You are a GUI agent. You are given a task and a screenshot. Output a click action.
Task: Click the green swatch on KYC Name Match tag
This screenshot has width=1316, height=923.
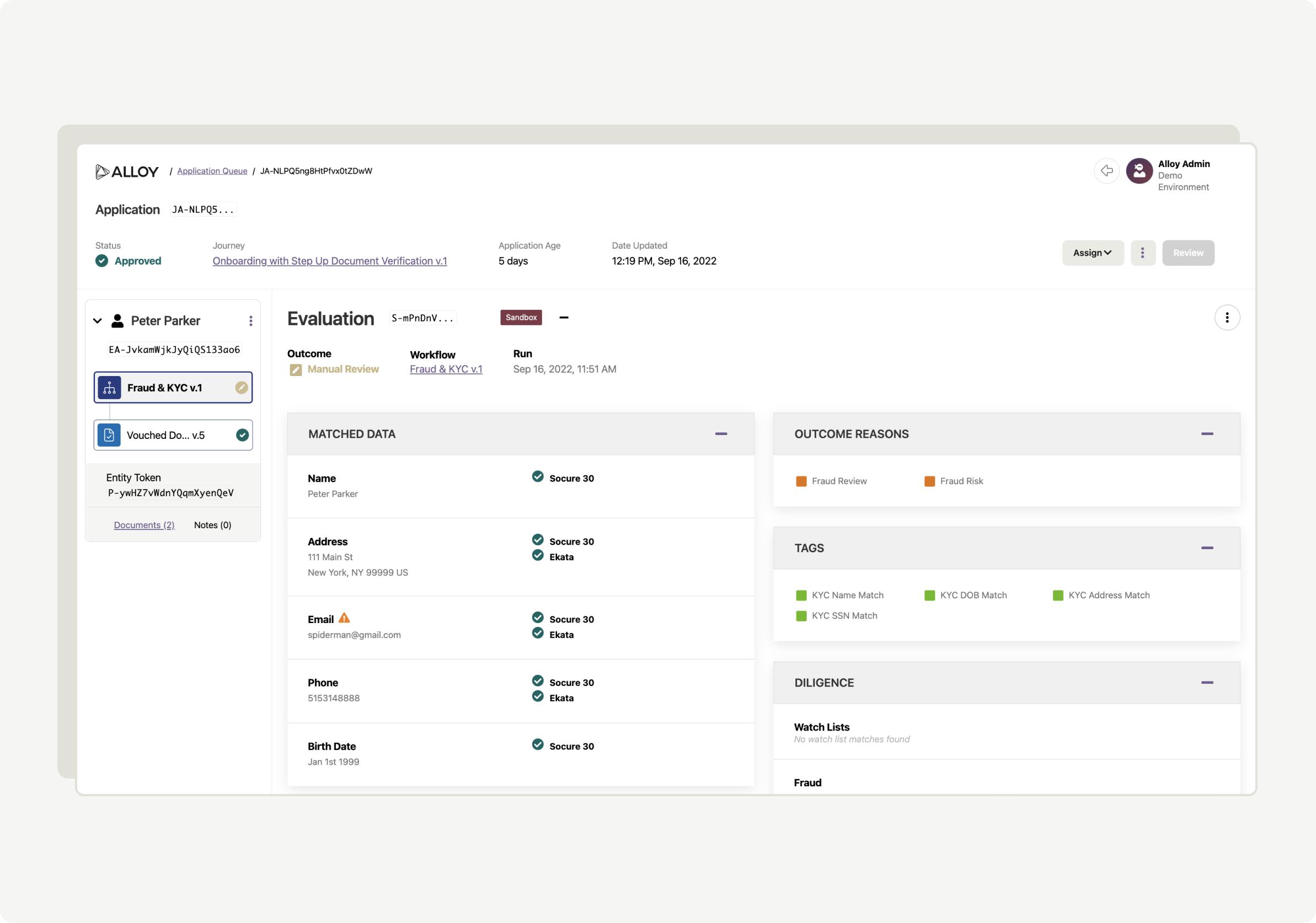[x=801, y=595]
